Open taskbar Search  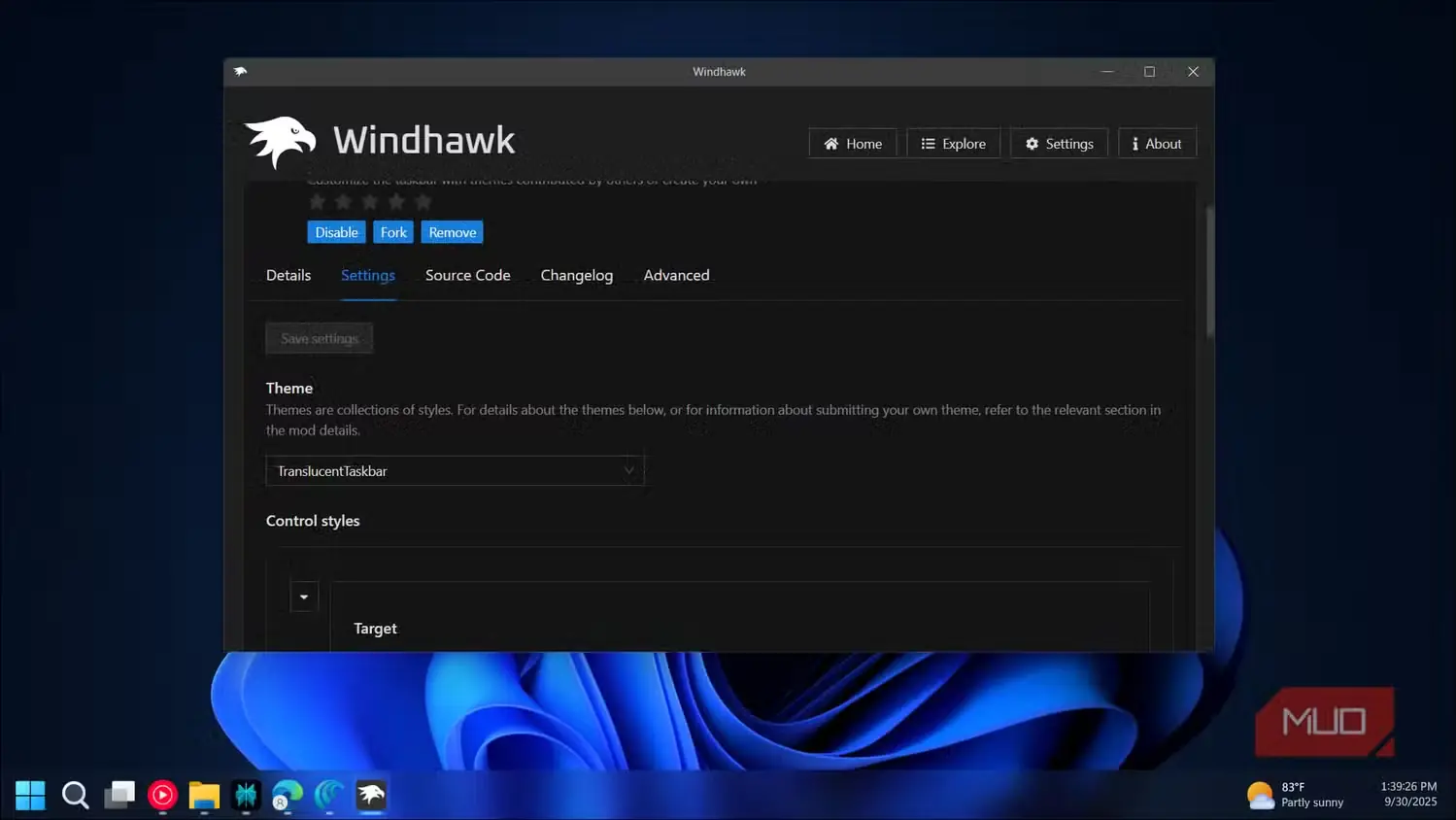click(x=75, y=795)
